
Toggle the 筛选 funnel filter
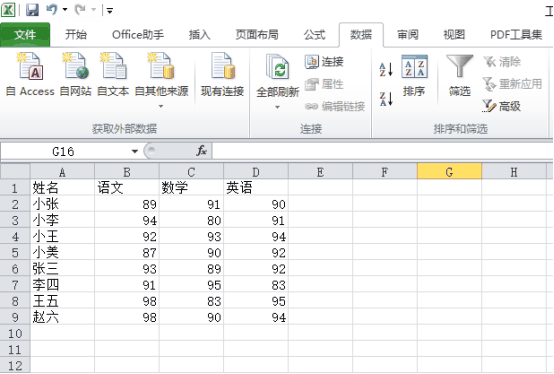click(x=459, y=76)
